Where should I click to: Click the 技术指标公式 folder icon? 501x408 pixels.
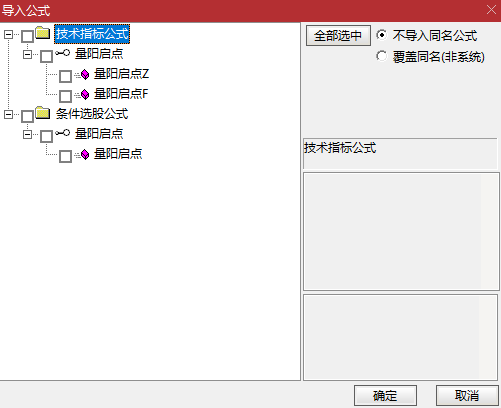coord(43,33)
